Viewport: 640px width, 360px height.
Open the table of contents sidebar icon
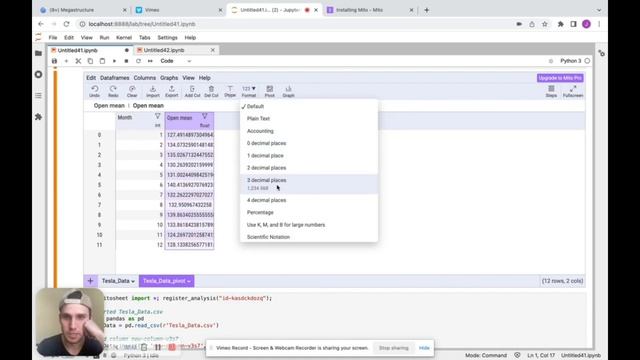(38, 96)
